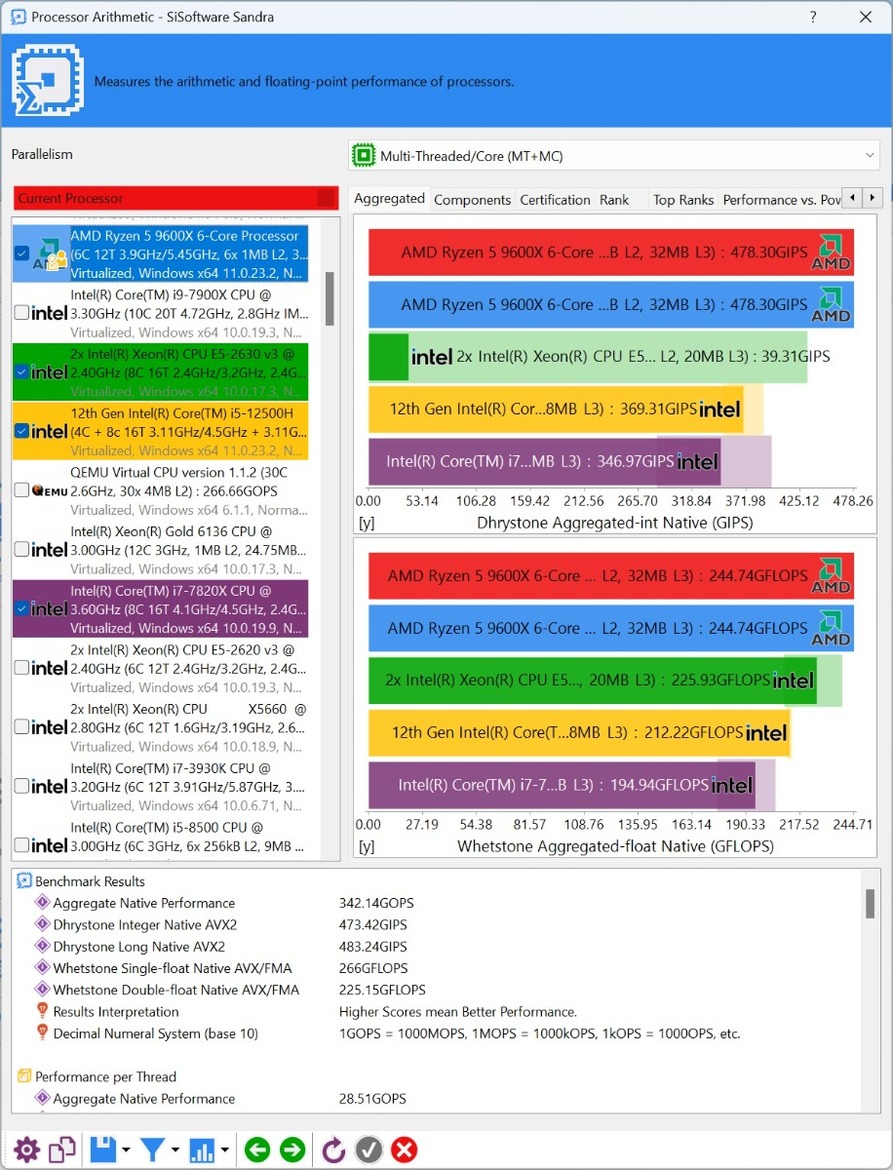Open the Parallelism Multi-Threaded/Core dropdown
This screenshot has height=1170, width=893.
click(x=614, y=156)
